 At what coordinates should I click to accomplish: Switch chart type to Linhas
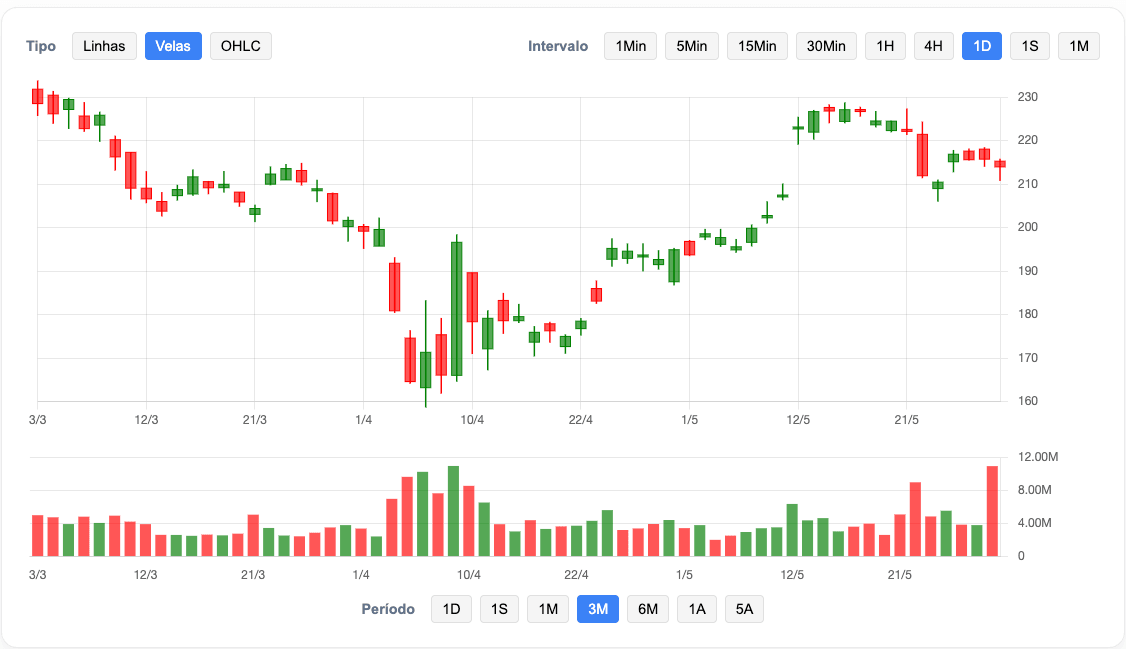pyautogui.click(x=104, y=46)
